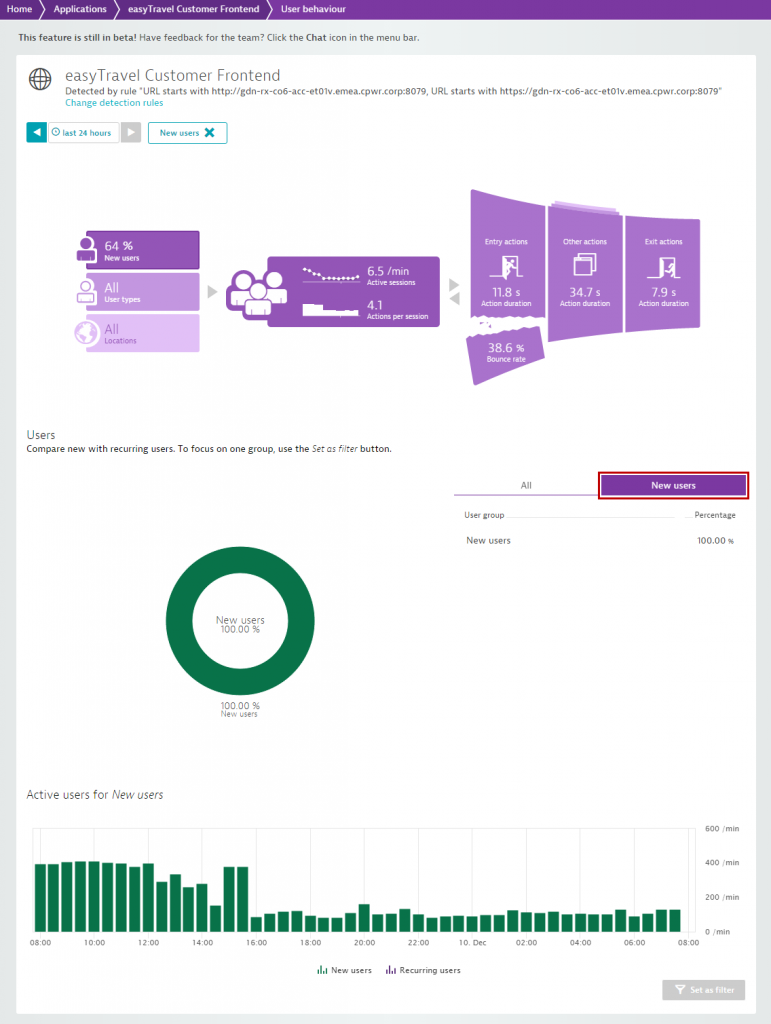Click 38.6 % Bounce rate tile
Screen dimensions: 771x1024
(506, 353)
